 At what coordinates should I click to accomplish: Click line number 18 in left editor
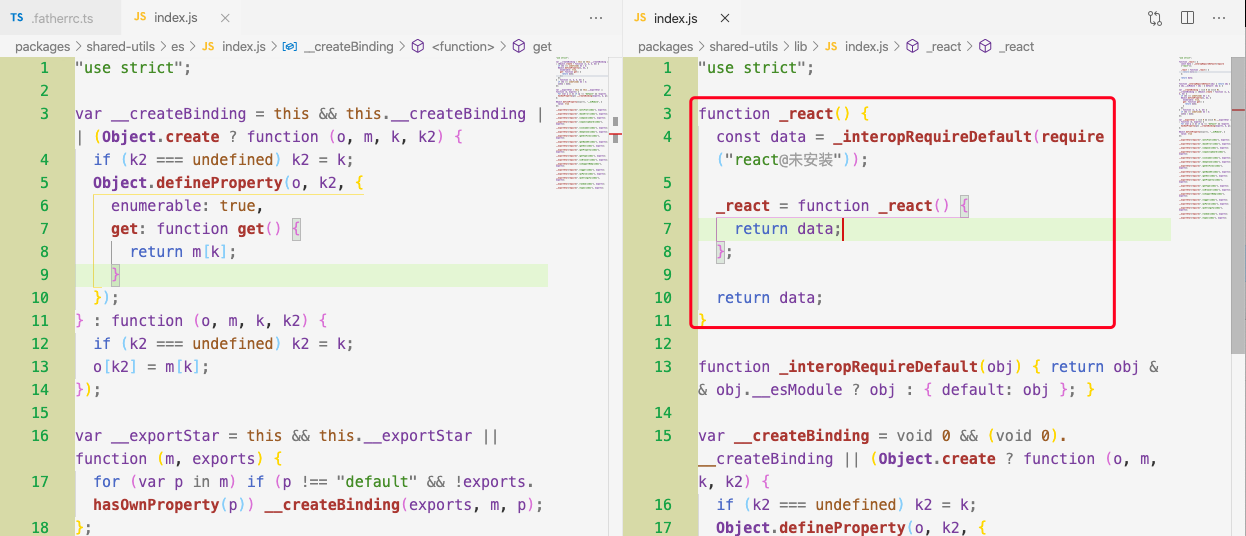pyautogui.click(x=40, y=527)
